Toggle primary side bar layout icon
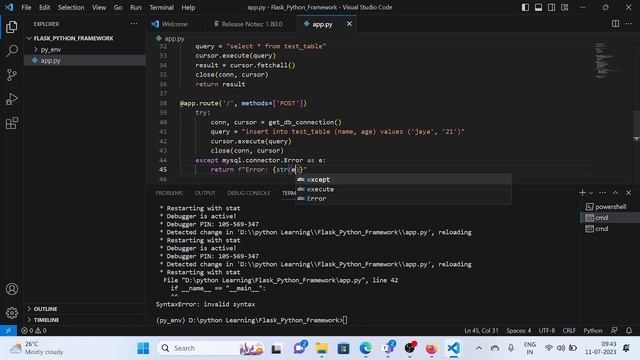 tap(525, 7)
